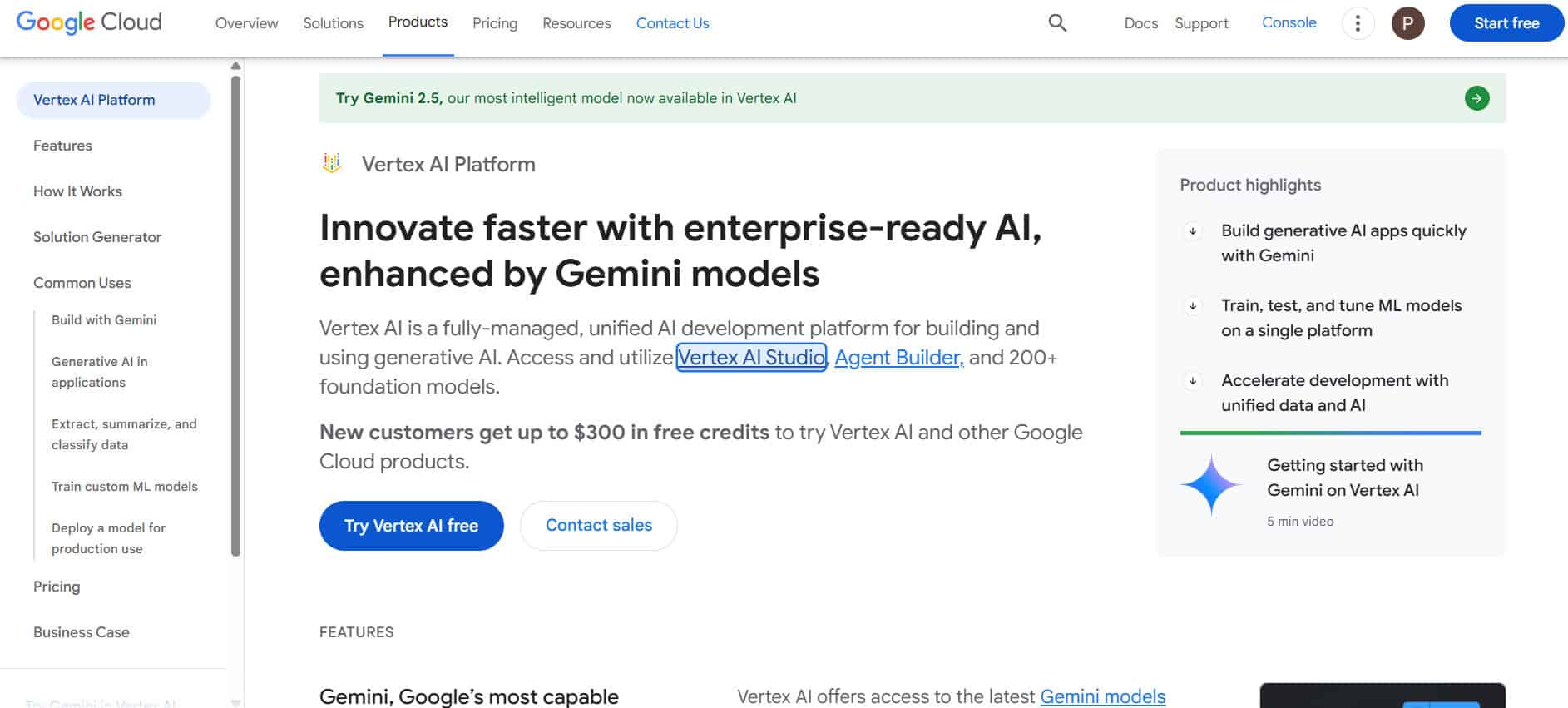Follow the Agent Builder link
This screenshot has height=708, width=1568.
coord(898,358)
